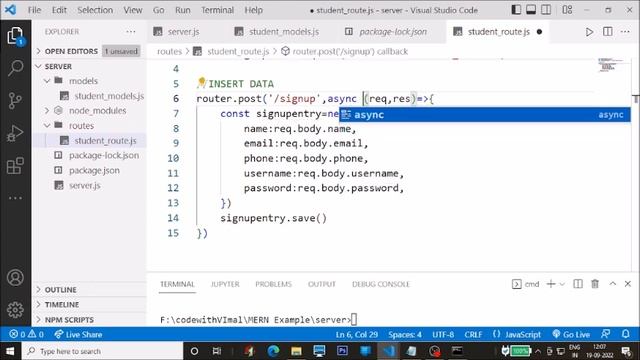
Task: Split the terminal panel
Action: [578, 284]
